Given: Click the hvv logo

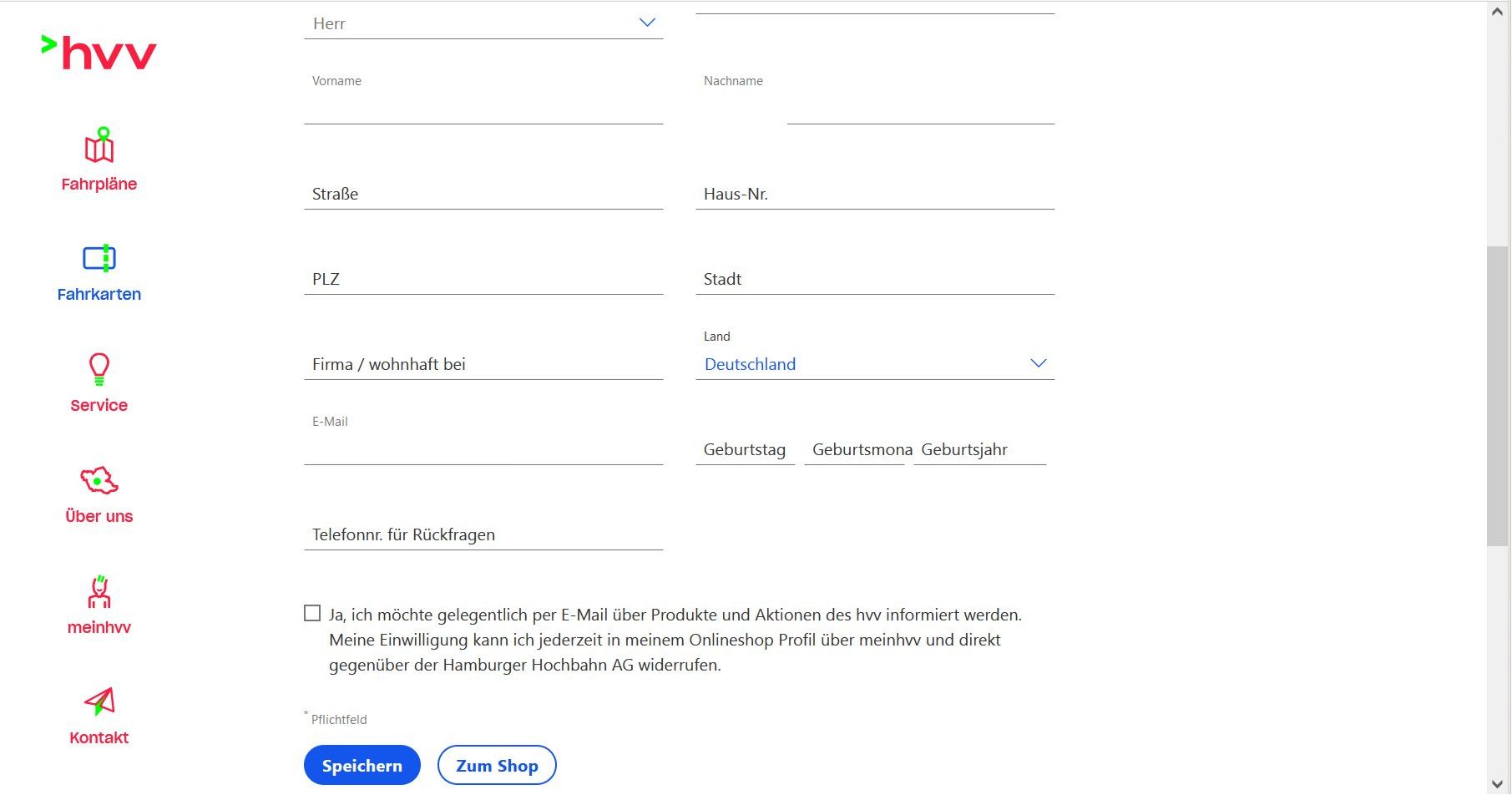Looking at the screenshot, I should click(x=99, y=52).
